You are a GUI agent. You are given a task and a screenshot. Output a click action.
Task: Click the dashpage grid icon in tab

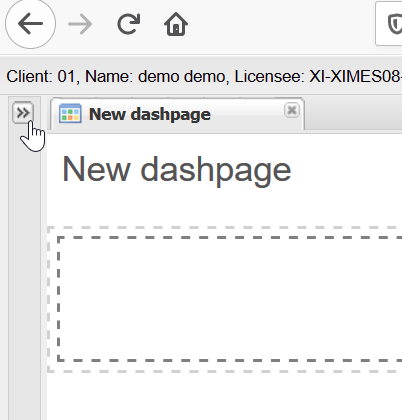[x=70, y=113]
